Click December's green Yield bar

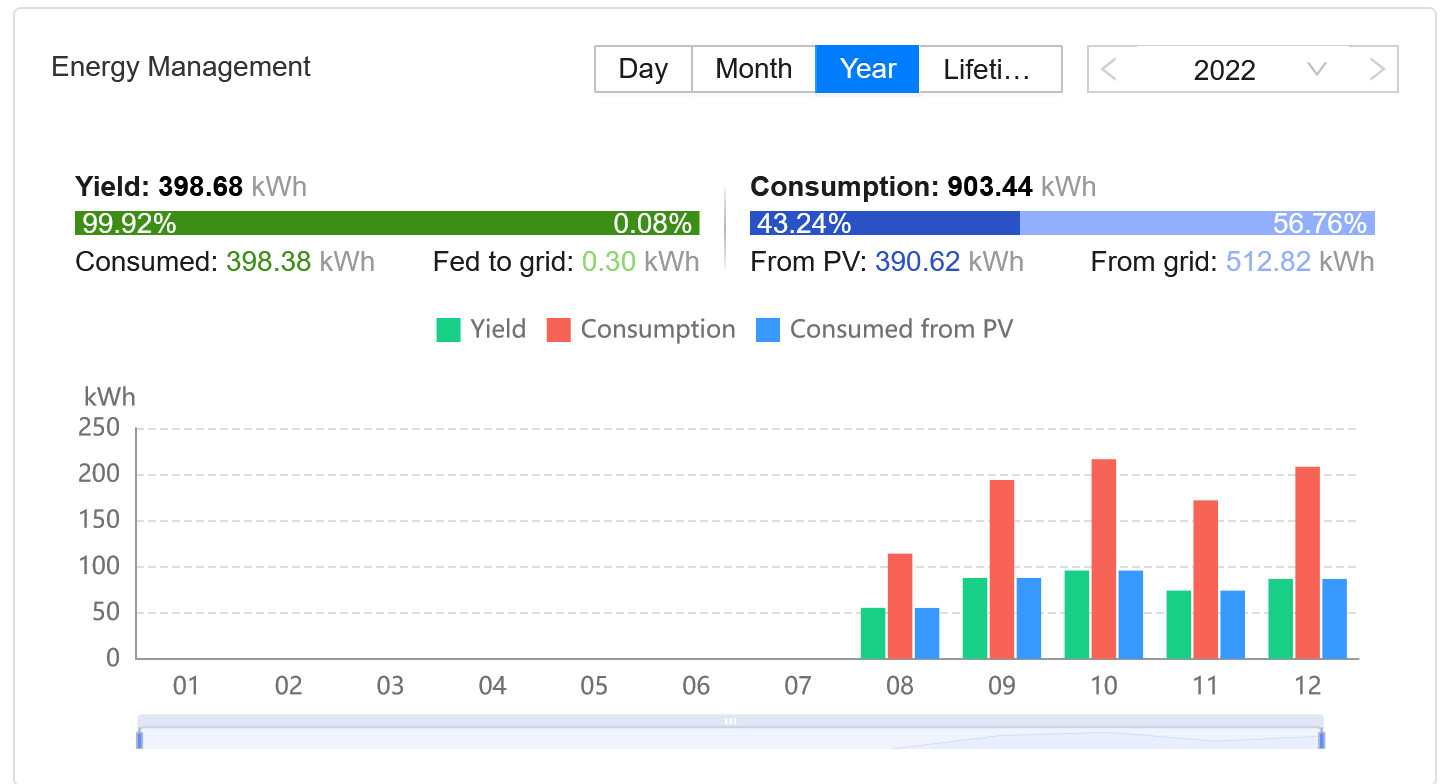(1280, 618)
